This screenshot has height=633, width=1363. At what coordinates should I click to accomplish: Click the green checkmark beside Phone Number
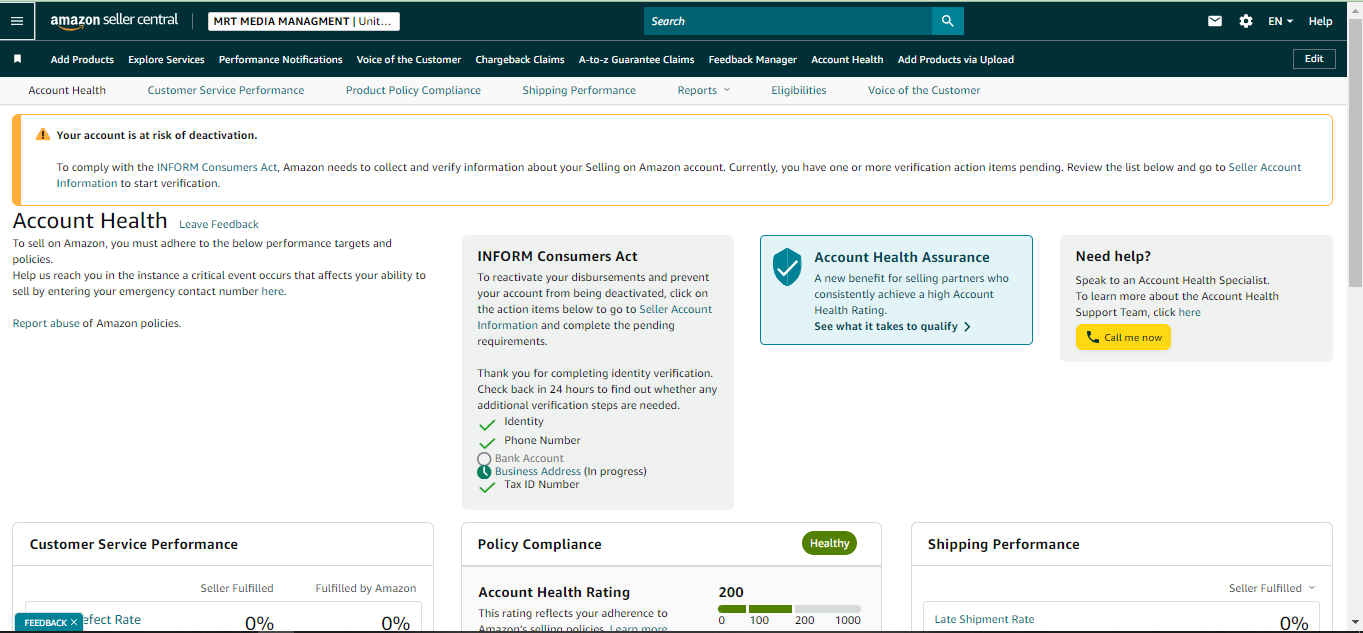[x=487, y=442]
